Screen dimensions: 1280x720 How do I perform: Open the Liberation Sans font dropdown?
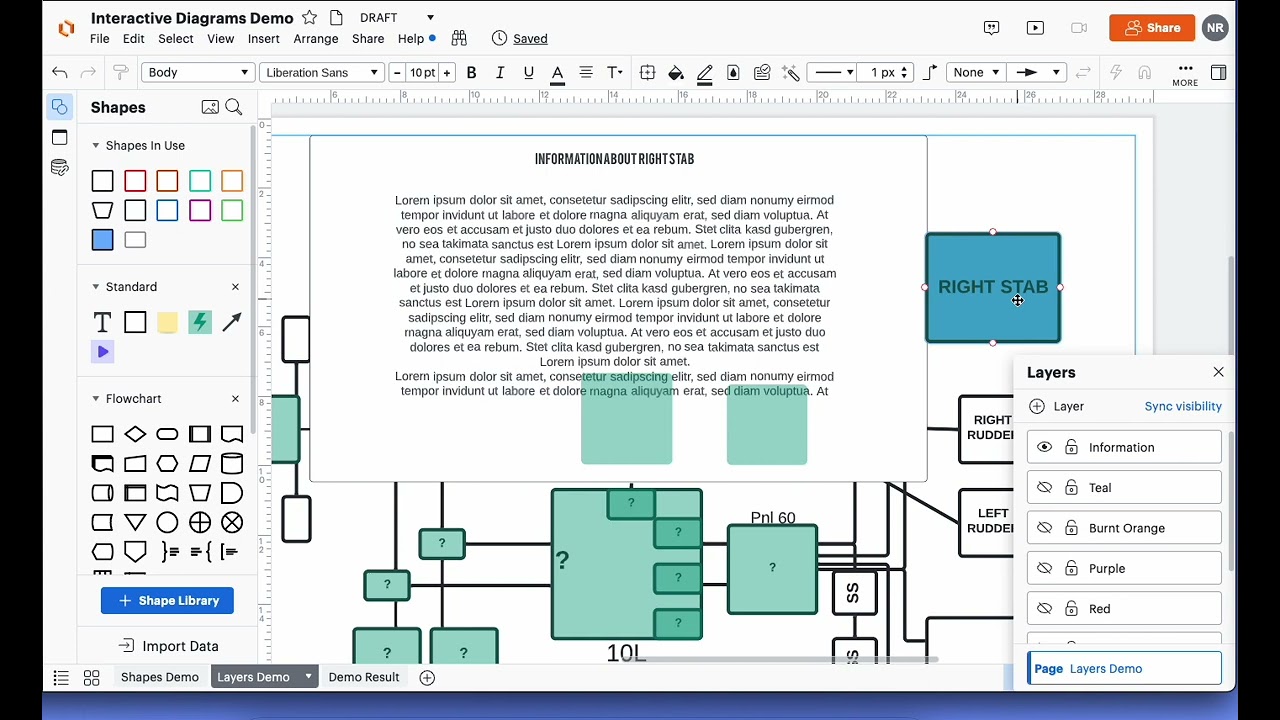[x=321, y=72]
